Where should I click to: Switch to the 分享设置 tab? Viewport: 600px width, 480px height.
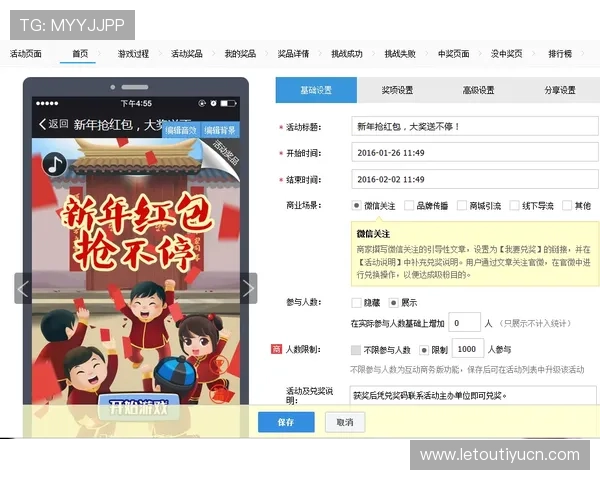click(560, 90)
